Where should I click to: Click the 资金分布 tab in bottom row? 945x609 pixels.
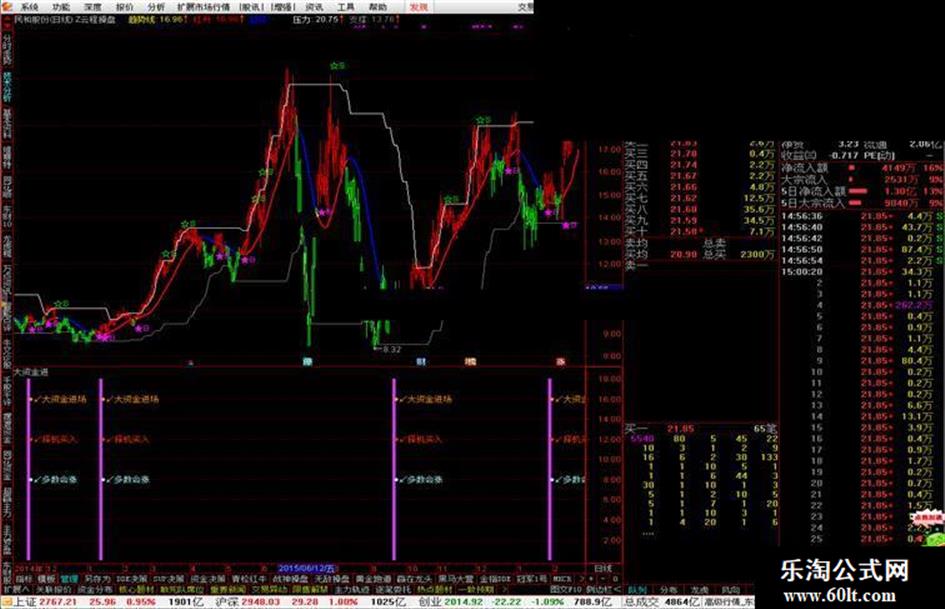(95, 589)
